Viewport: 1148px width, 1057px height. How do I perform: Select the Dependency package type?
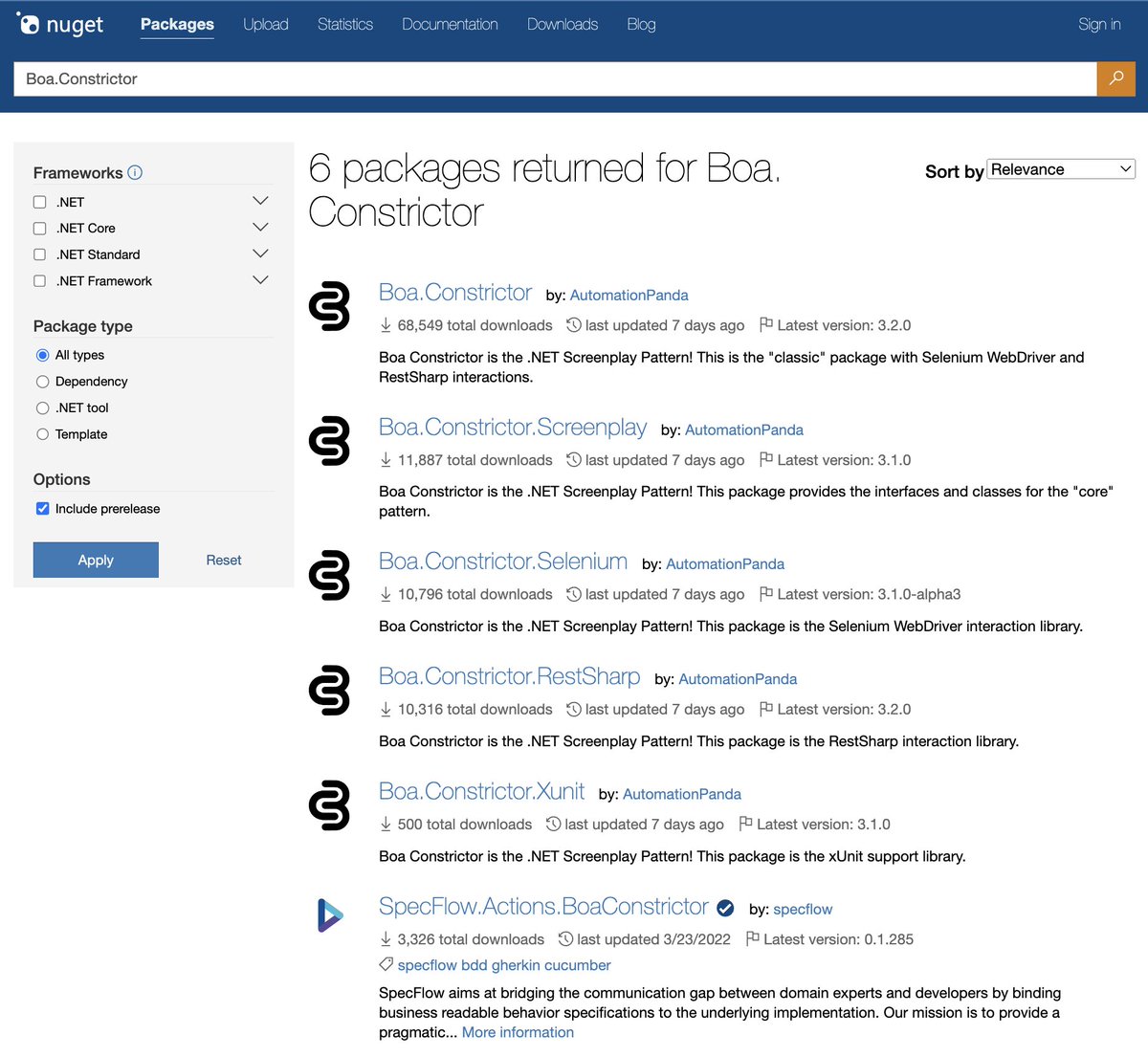pyautogui.click(x=42, y=382)
